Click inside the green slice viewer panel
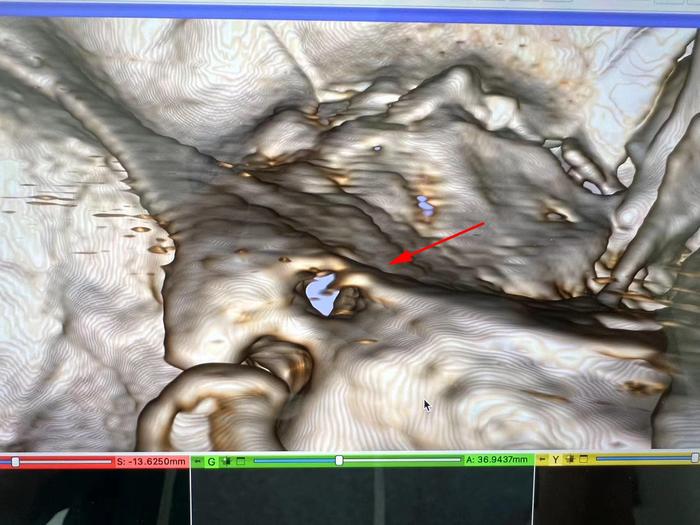The width and height of the screenshot is (700, 525). pos(360,497)
